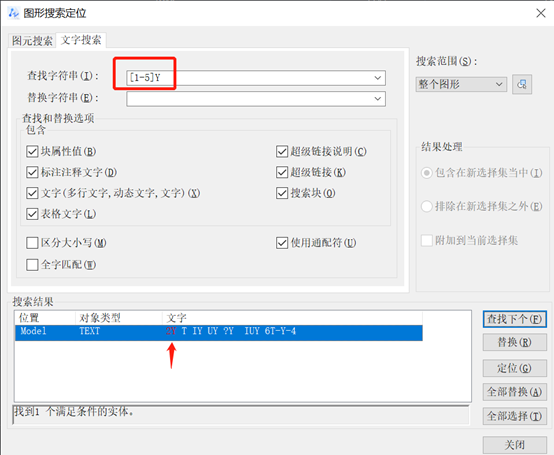The height and width of the screenshot is (455, 554).
Task: Open the 搜索范围 整个图形 dropdown
Action: [x=461, y=84]
